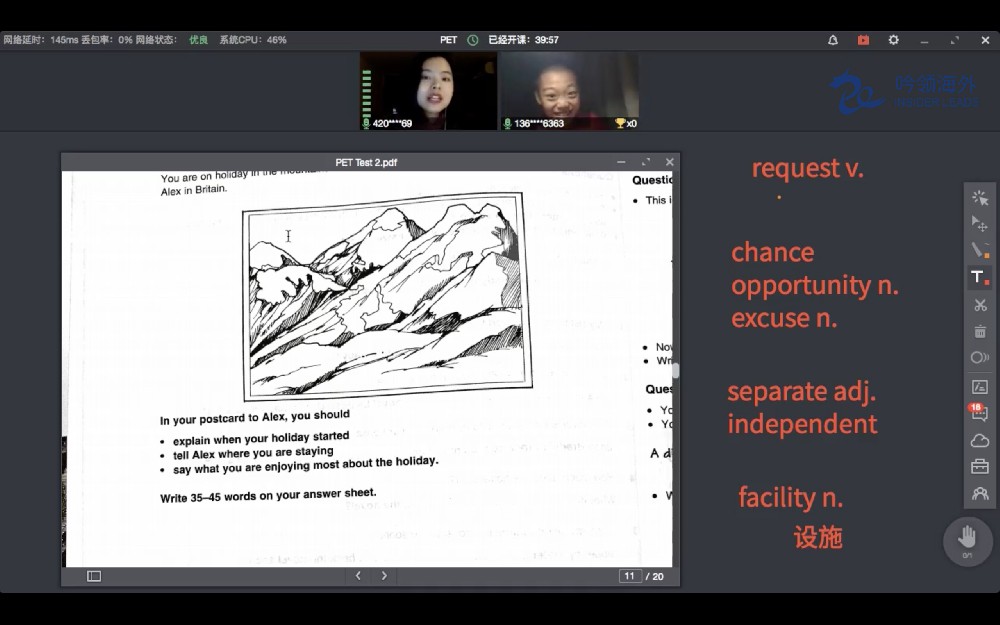Click the PDF vertical scrollbar handle
The width and height of the screenshot is (1000, 625).
click(675, 370)
